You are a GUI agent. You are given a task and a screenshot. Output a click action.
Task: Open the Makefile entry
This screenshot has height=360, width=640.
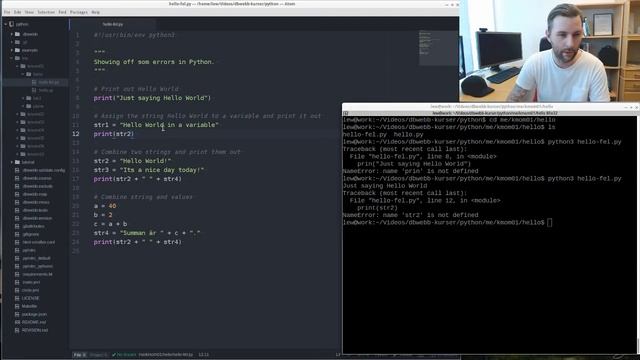(x=29, y=306)
